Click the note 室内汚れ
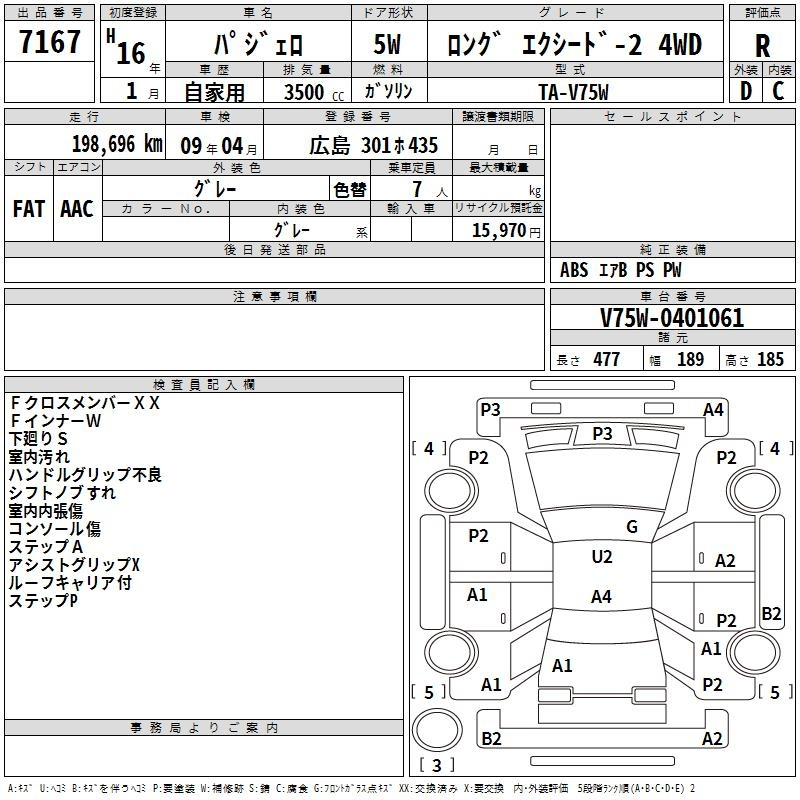This screenshot has width=800, height=800. [39, 457]
